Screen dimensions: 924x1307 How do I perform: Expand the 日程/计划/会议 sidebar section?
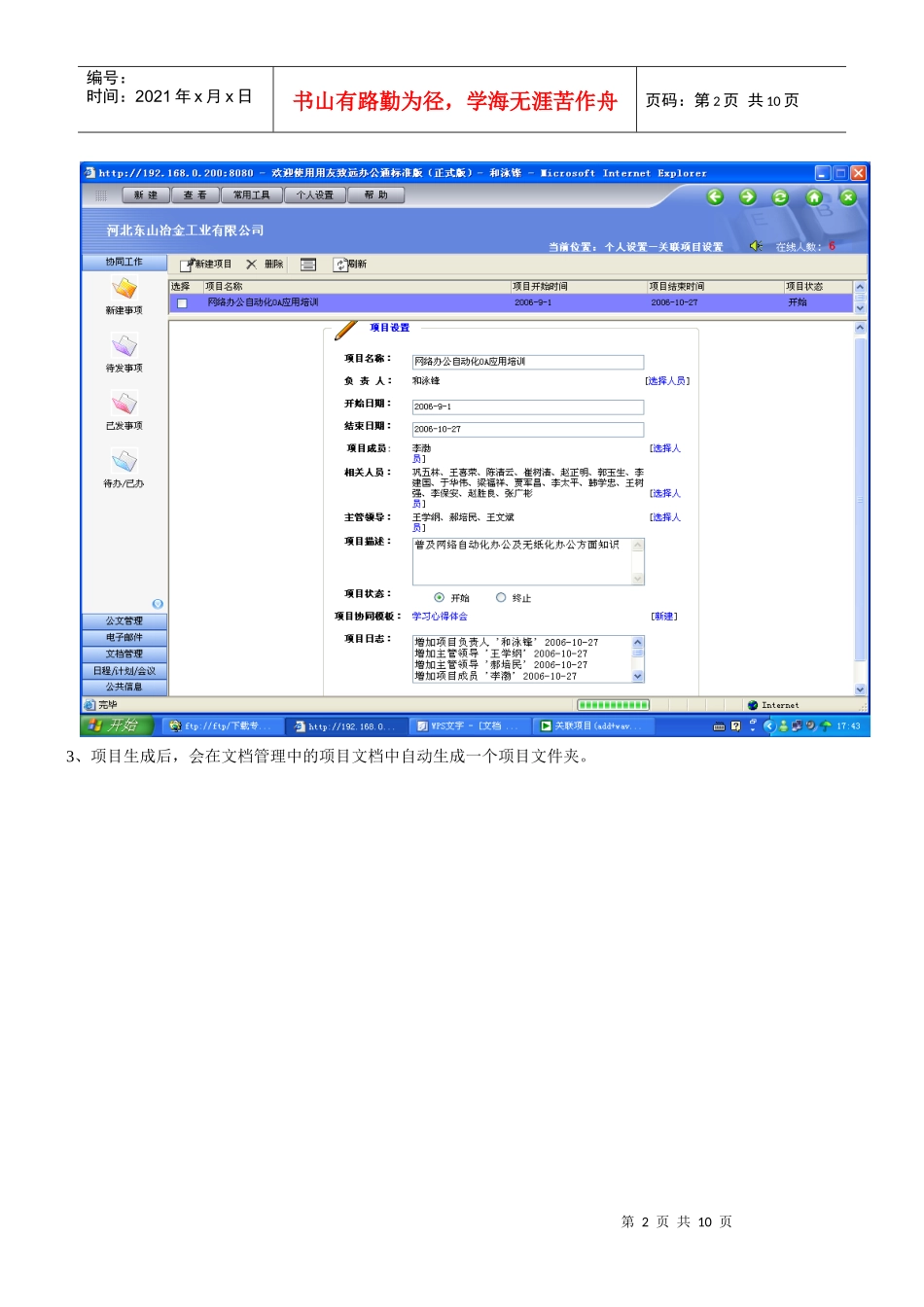tap(124, 670)
